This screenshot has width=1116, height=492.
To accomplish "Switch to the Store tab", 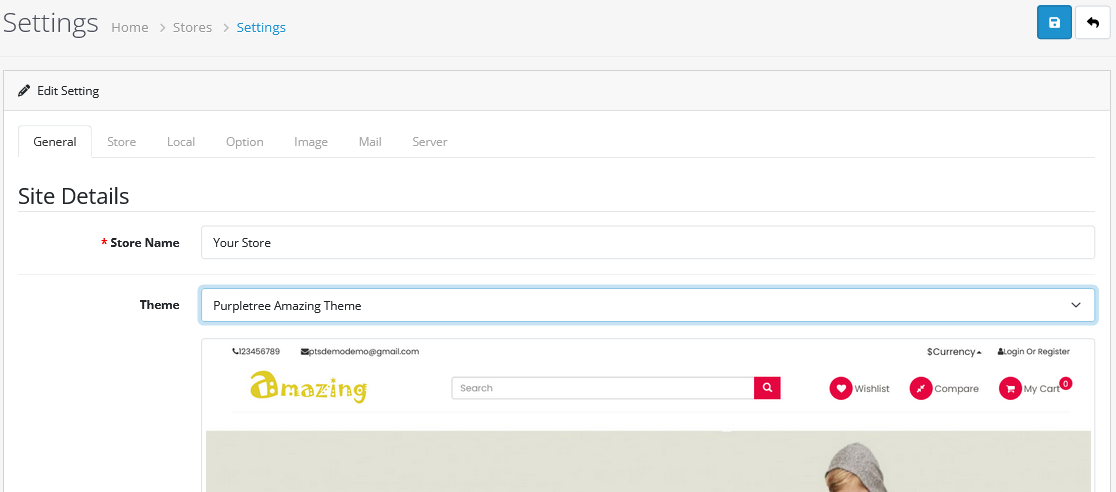I will (122, 142).
